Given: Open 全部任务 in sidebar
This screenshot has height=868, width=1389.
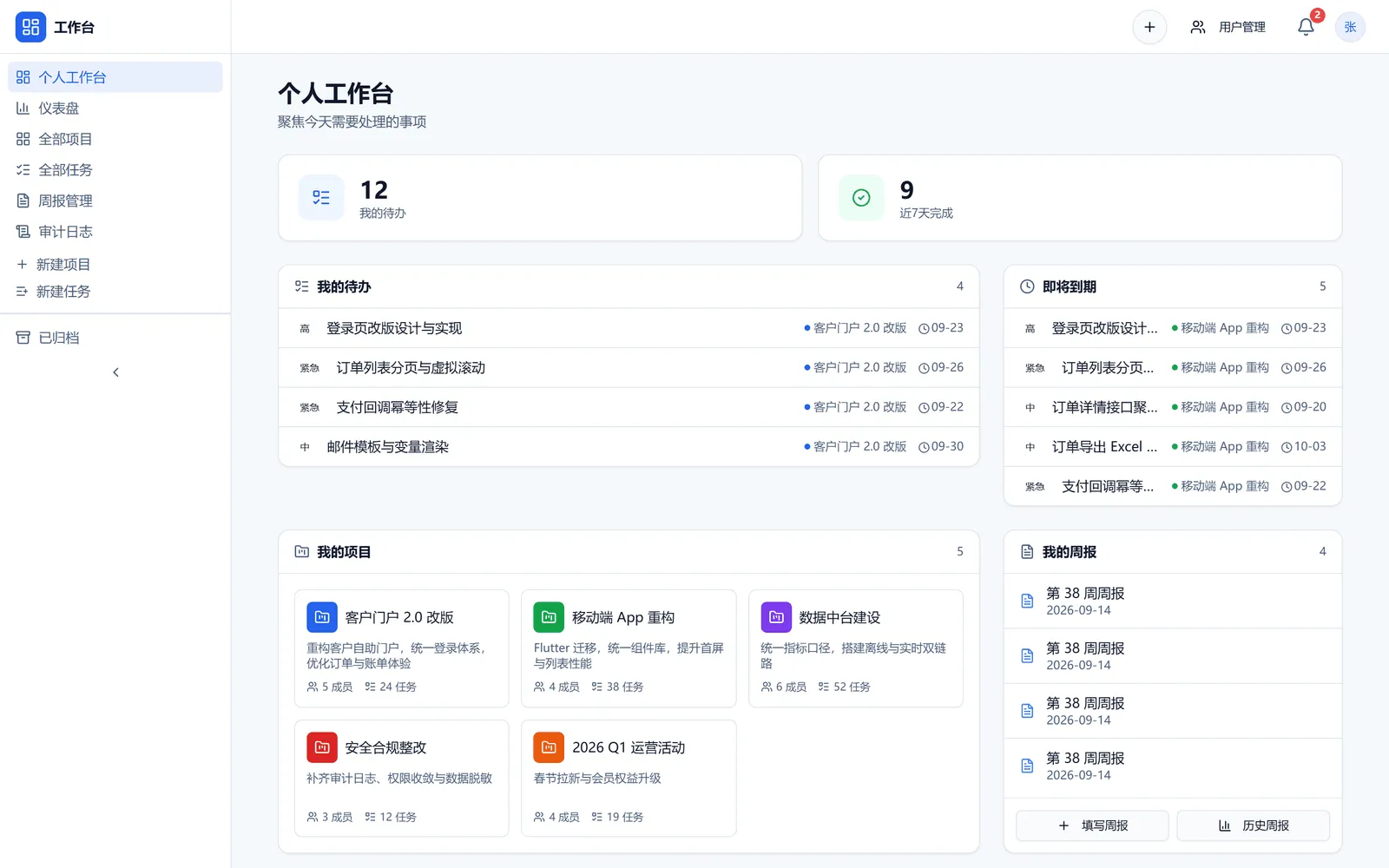Looking at the screenshot, I should (115, 170).
